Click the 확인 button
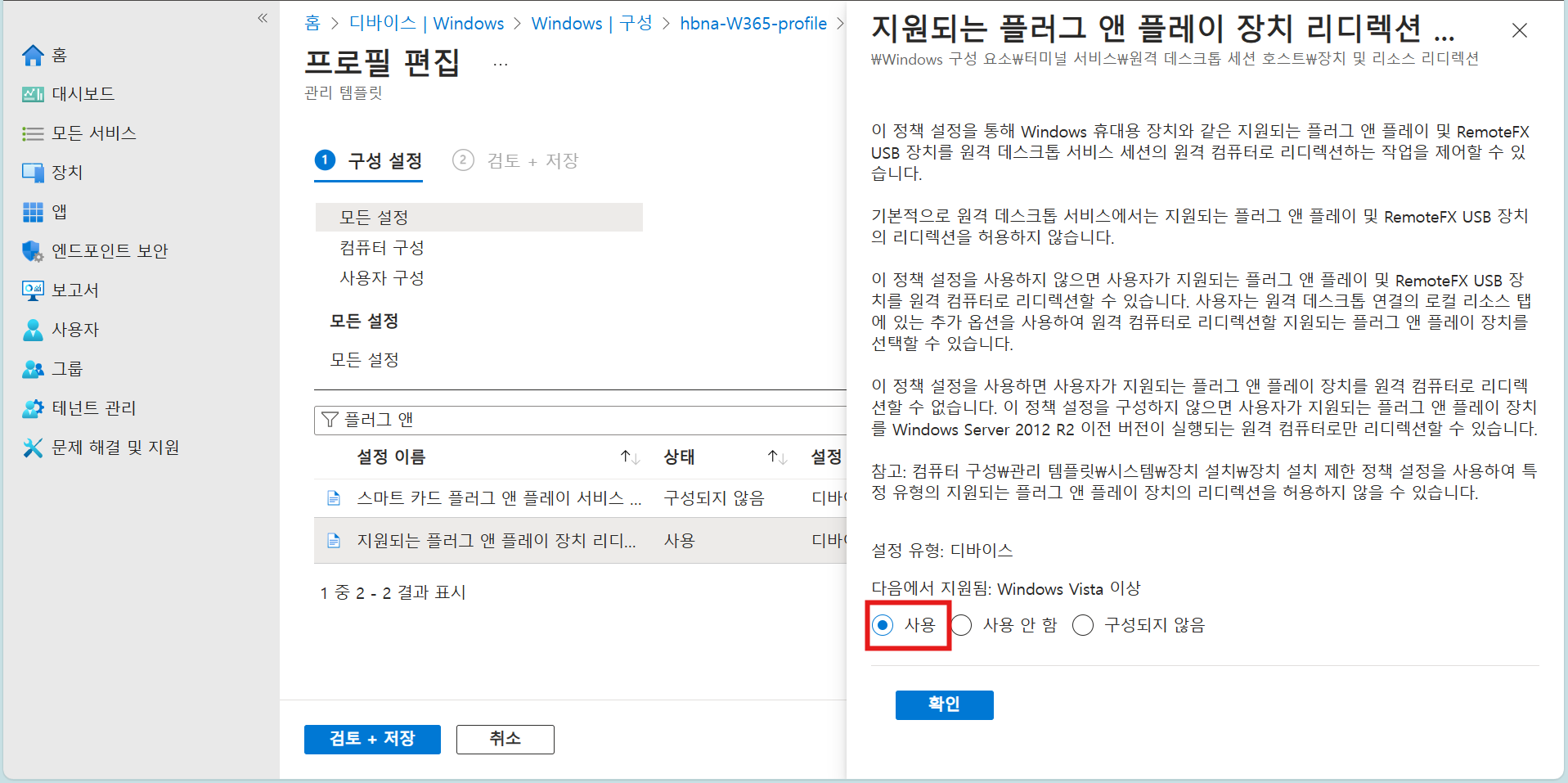1568x783 pixels. (x=944, y=704)
